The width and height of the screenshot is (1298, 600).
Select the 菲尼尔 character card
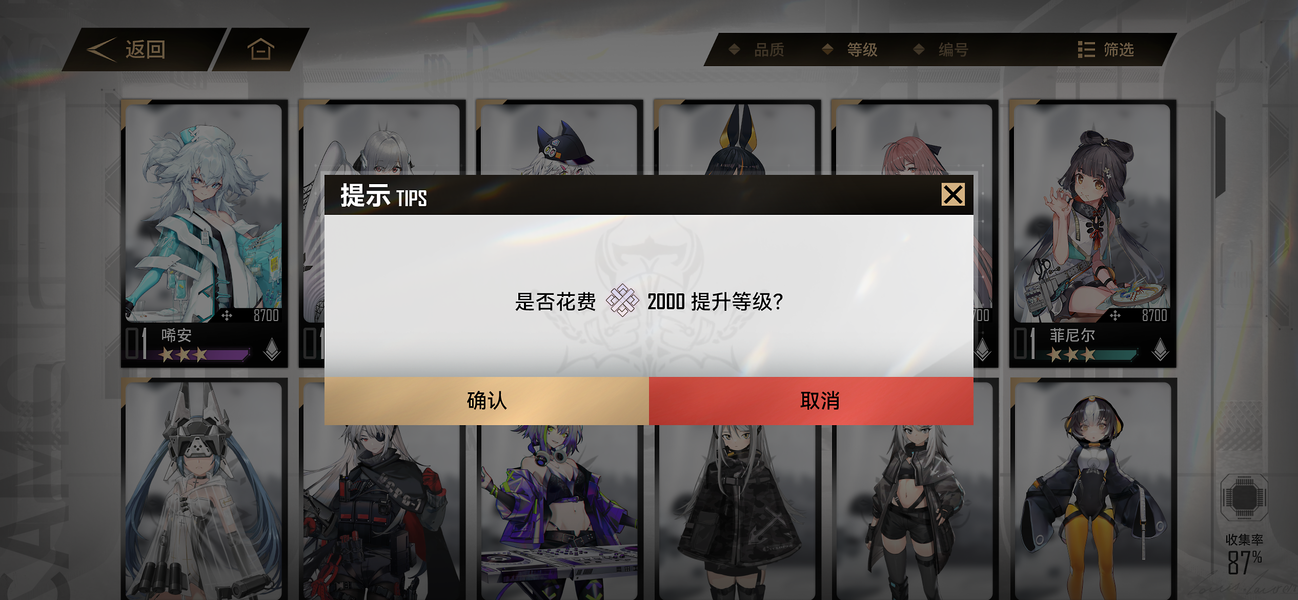tap(1092, 233)
